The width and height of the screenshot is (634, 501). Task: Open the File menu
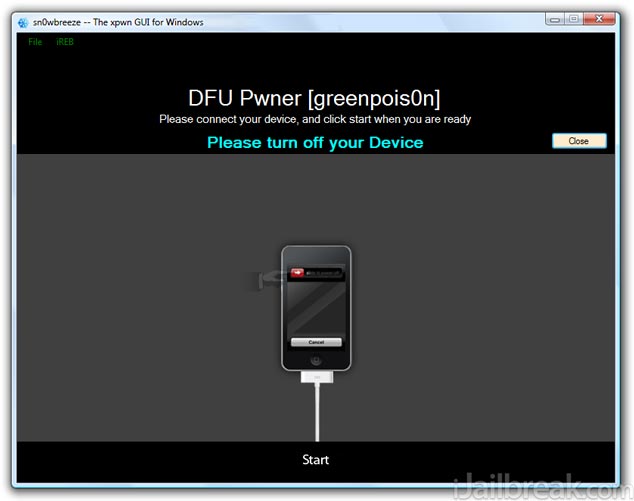pos(35,42)
